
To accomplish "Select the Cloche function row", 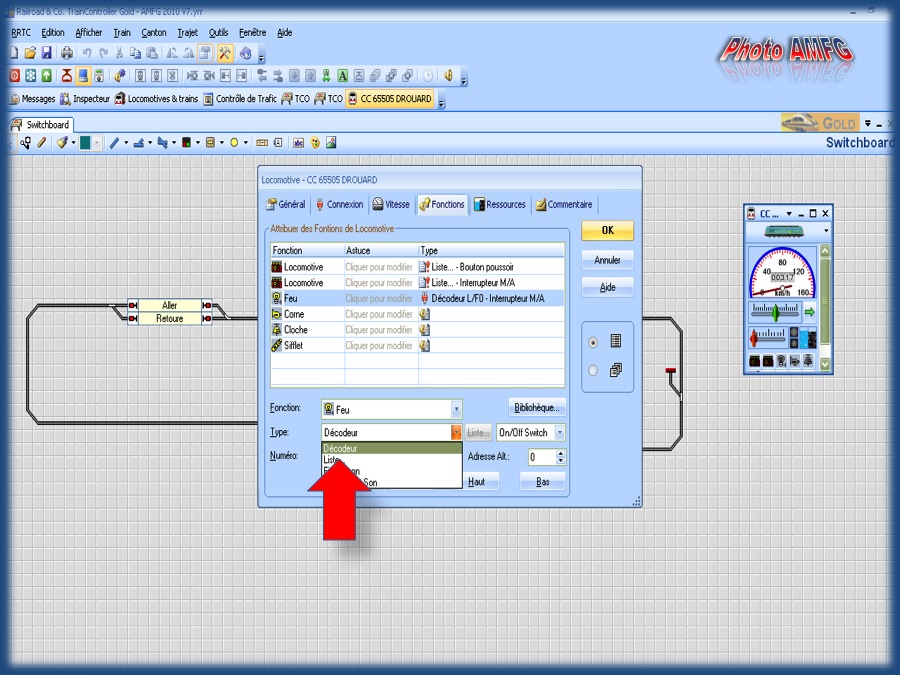I will point(417,329).
